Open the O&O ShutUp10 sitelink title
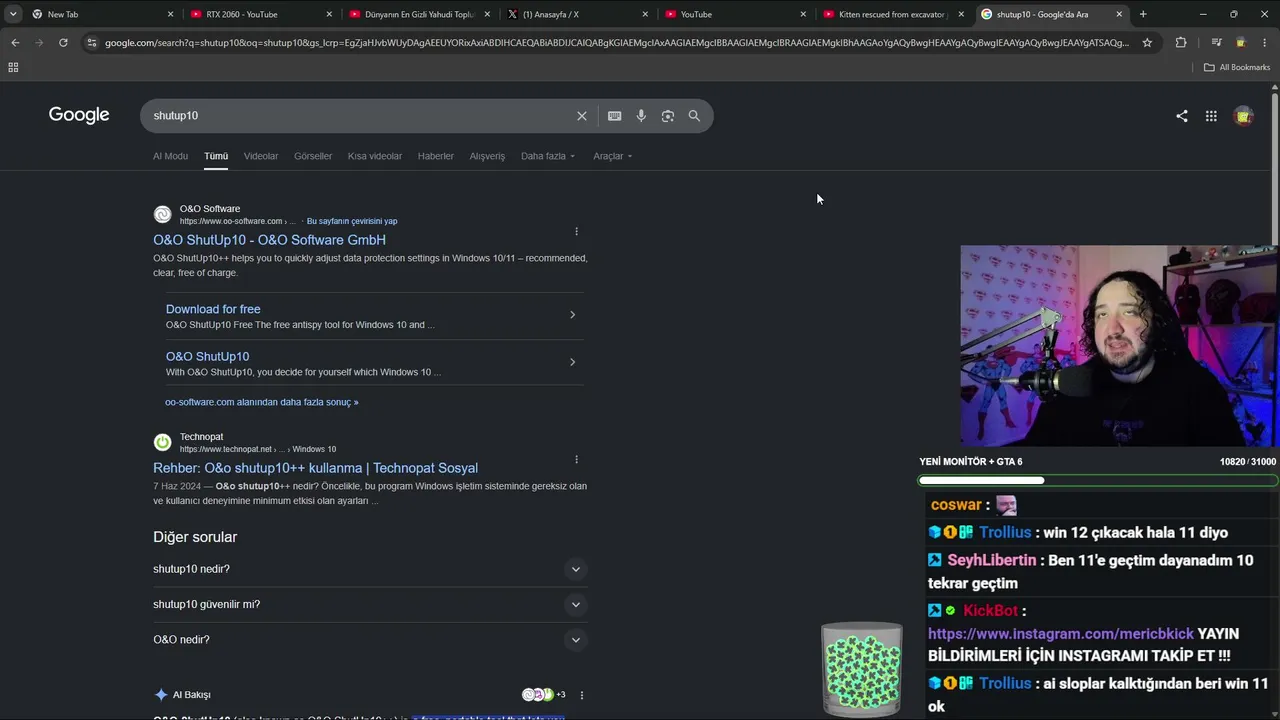 tap(207, 356)
